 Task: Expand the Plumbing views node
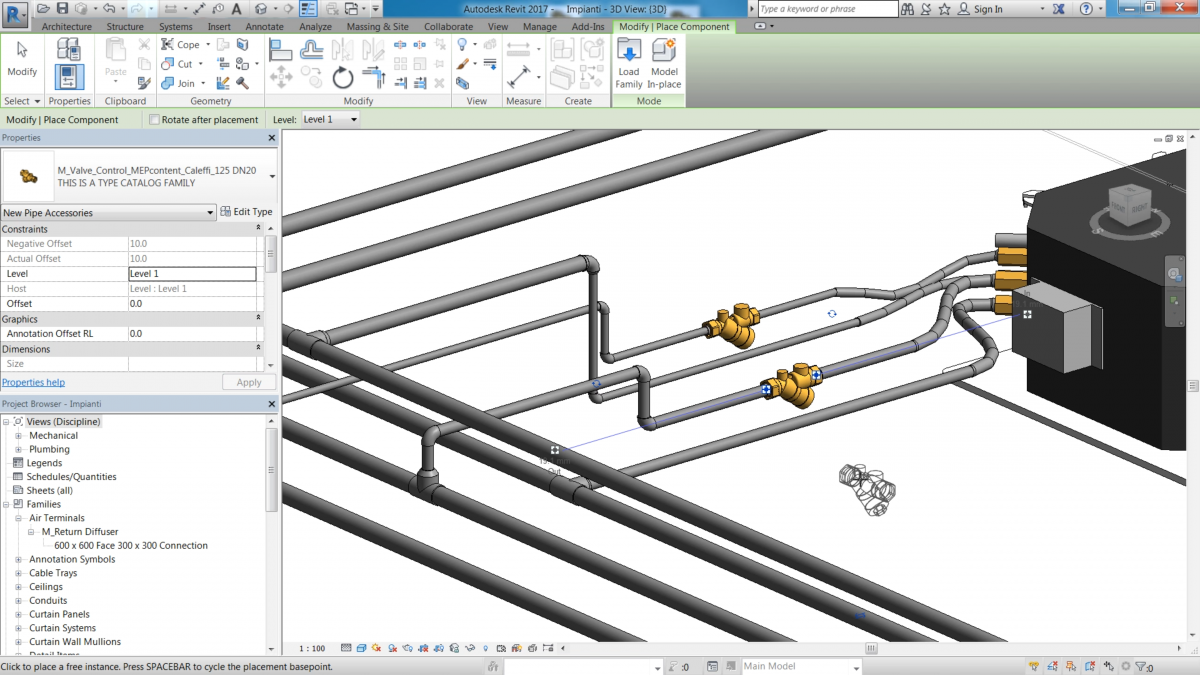[19, 450]
